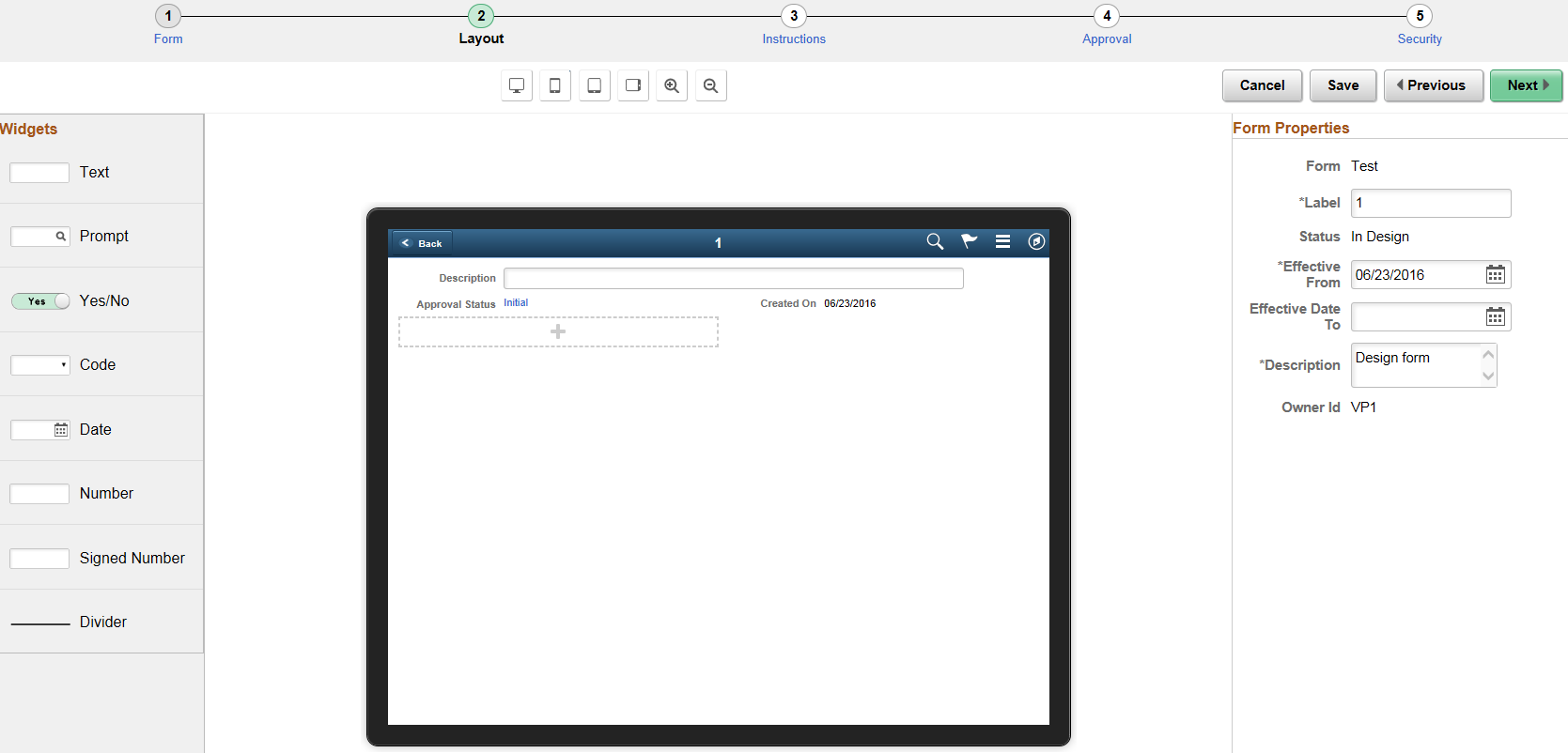Go to step 3 Instructions
The width and height of the screenshot is (1568, 753).
click(x=794, y=24)
